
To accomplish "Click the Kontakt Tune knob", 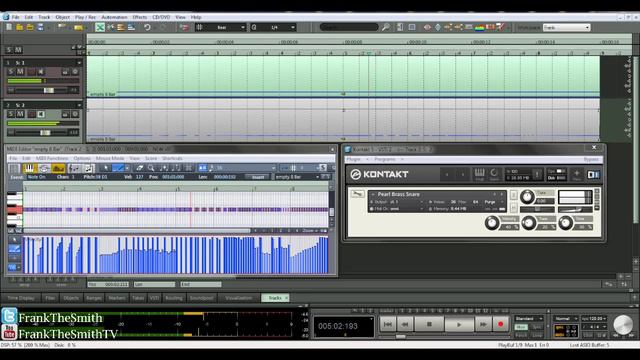I will pos(527,197).
